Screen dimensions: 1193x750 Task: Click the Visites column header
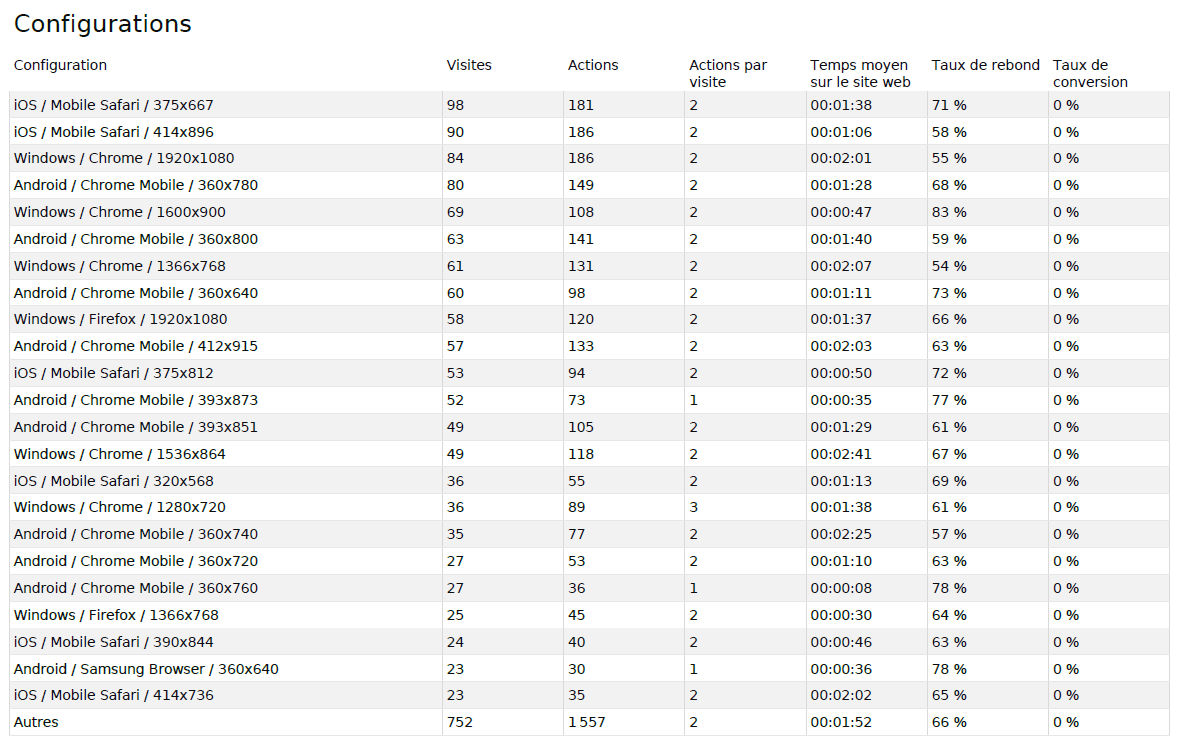pyautogui.click(x=469, y=65)
